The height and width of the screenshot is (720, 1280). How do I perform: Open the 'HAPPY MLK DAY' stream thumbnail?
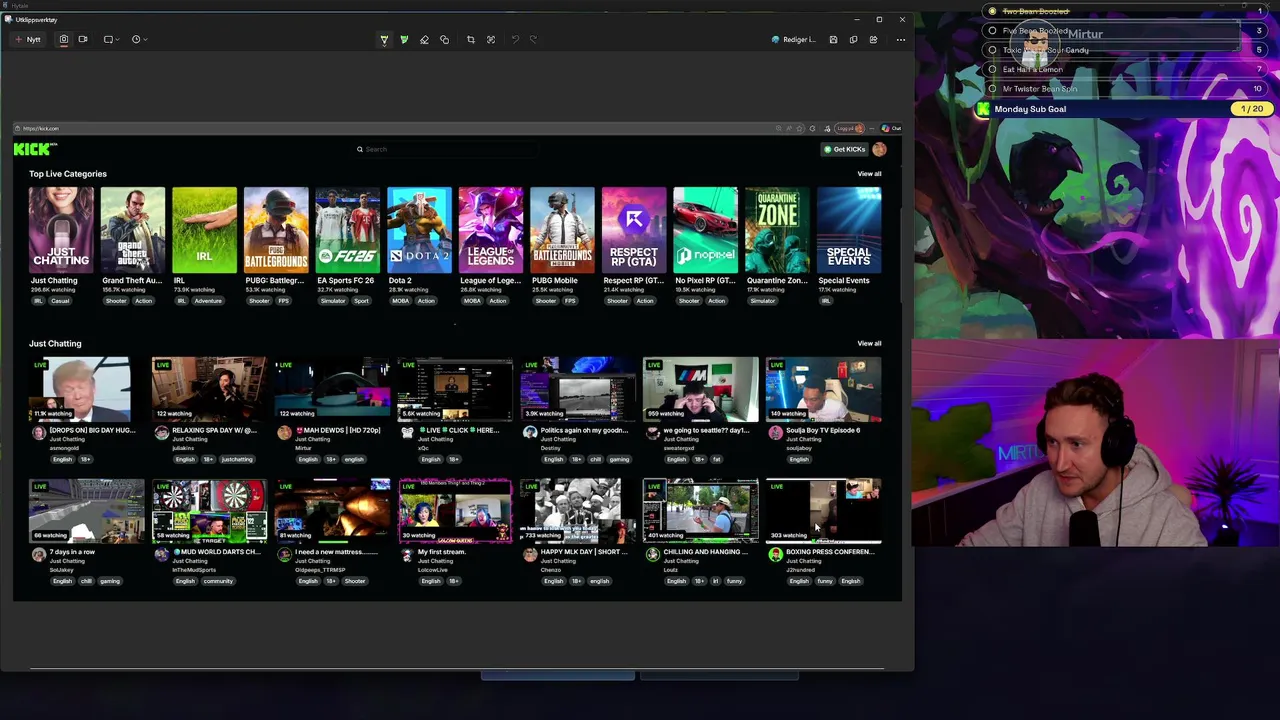(578, 511)
